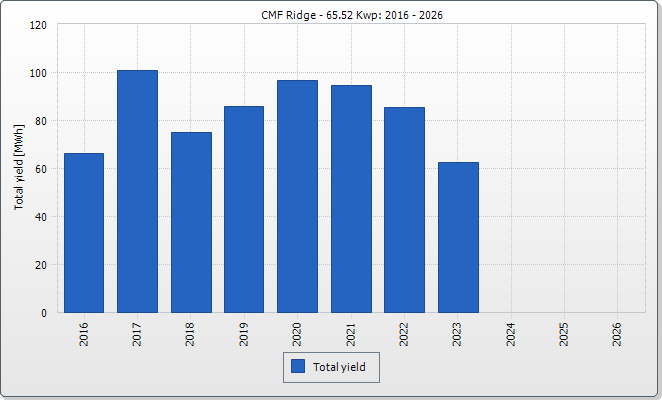Click the 2017 x-axis year label

(137, 334)
